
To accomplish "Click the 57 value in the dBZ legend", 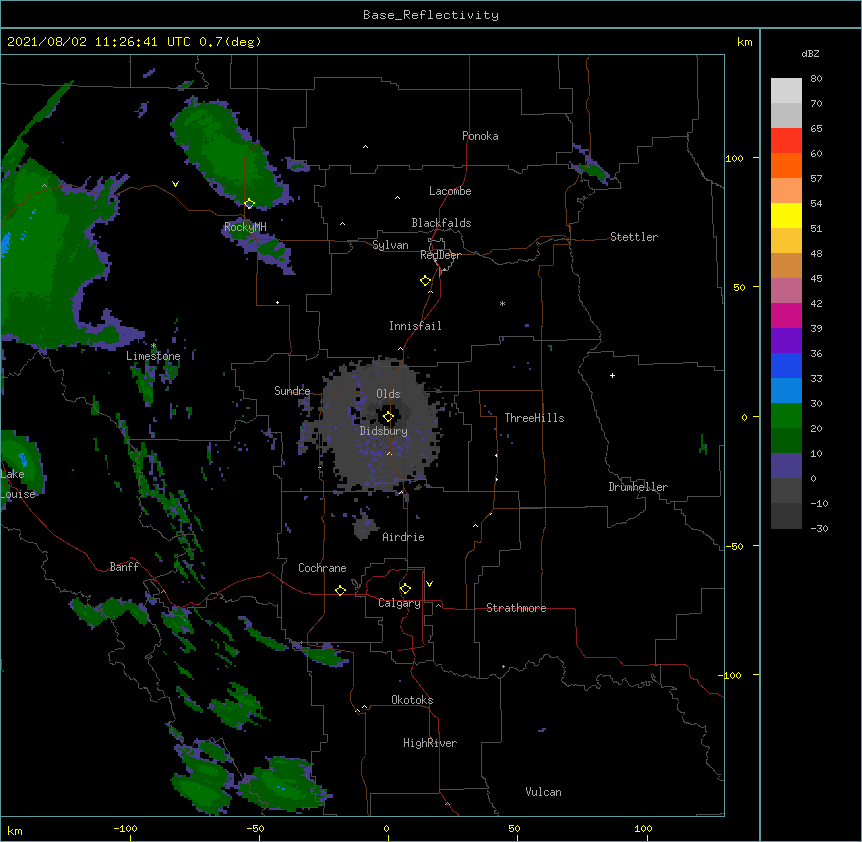I will click(x=816, y=179).
